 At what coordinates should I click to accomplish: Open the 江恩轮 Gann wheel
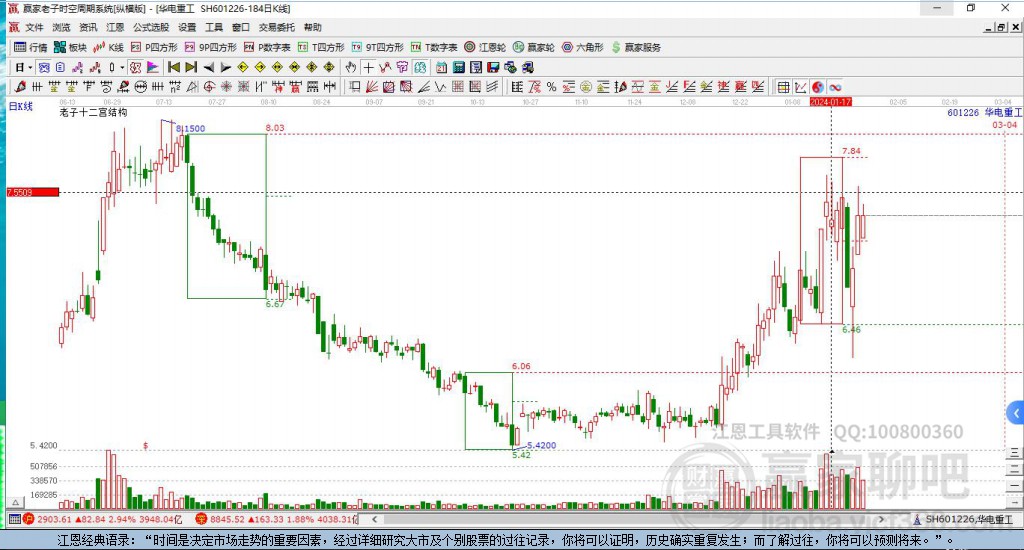pyautogui.click(x=485, y=47)
